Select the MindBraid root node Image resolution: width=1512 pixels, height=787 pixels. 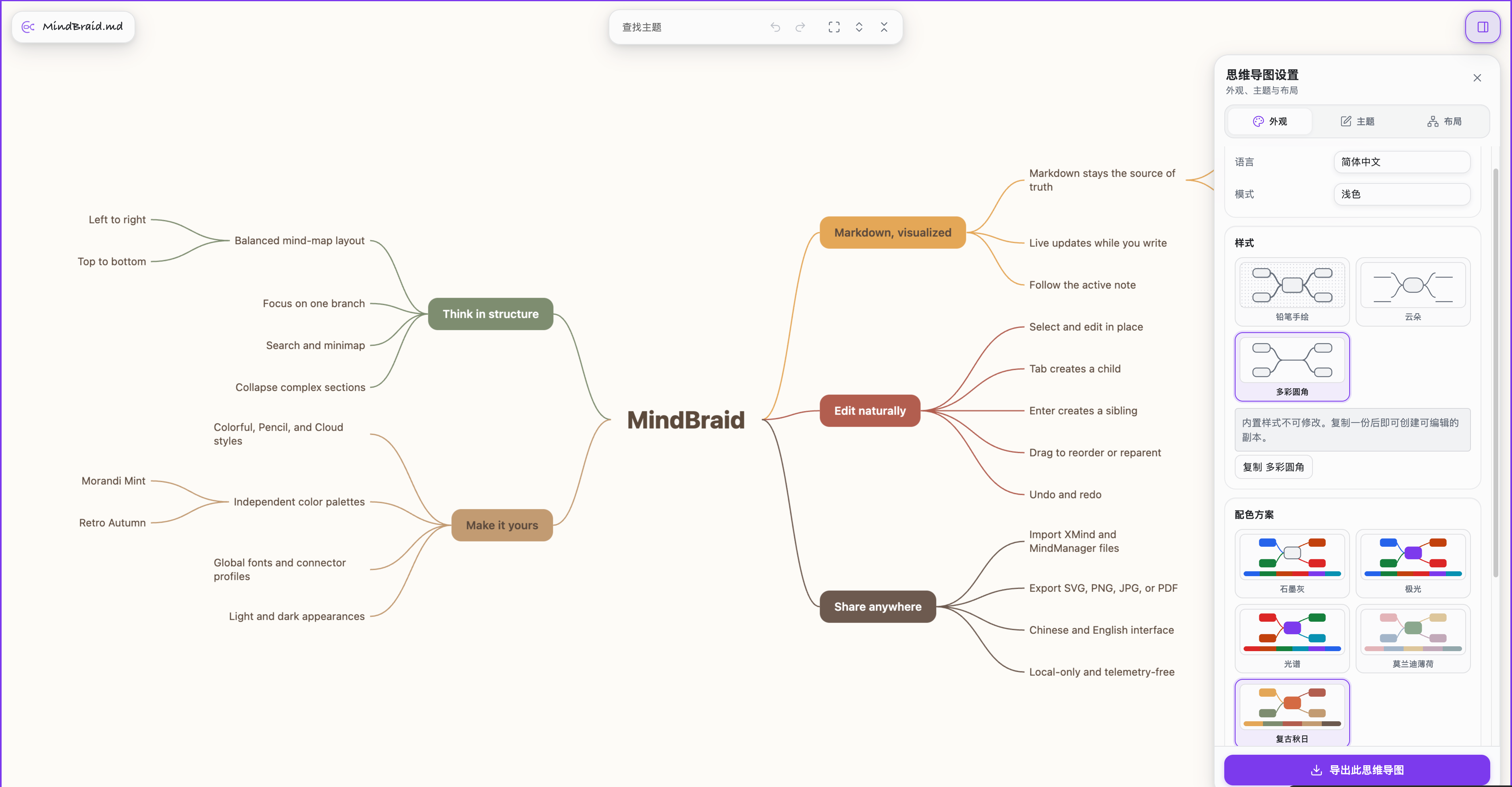pos(685,419)
